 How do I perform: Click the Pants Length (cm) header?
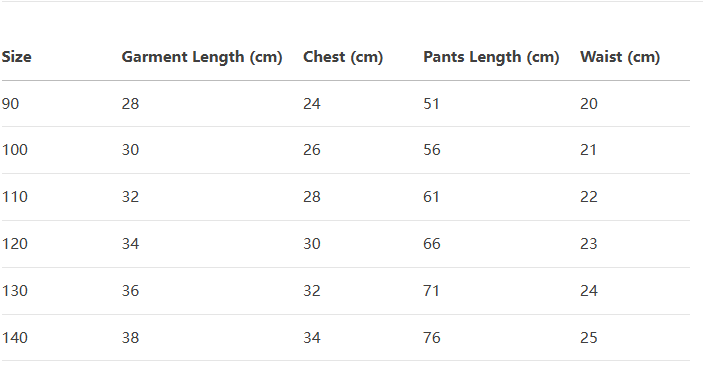491,57
